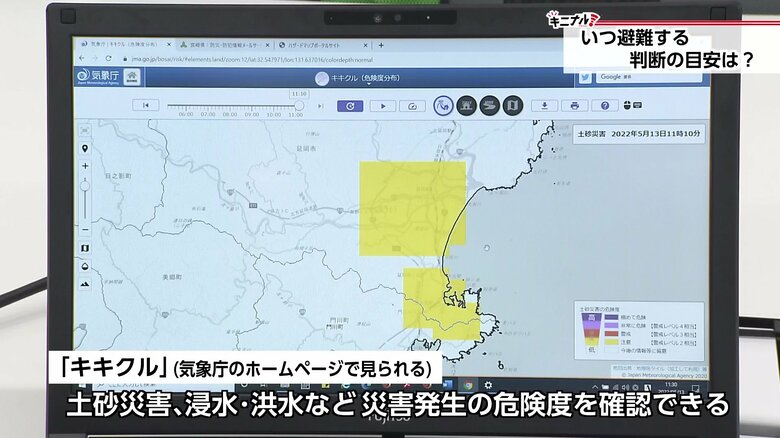Image resolution: width=780 pixels, height=438 pixels.
Task: Open the Windows notification center icon
Action: 696,387
